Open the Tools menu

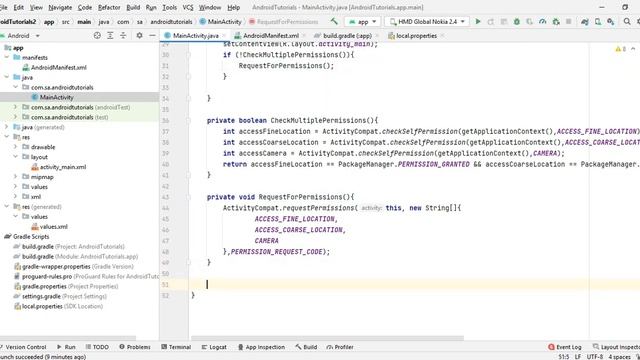169,7
